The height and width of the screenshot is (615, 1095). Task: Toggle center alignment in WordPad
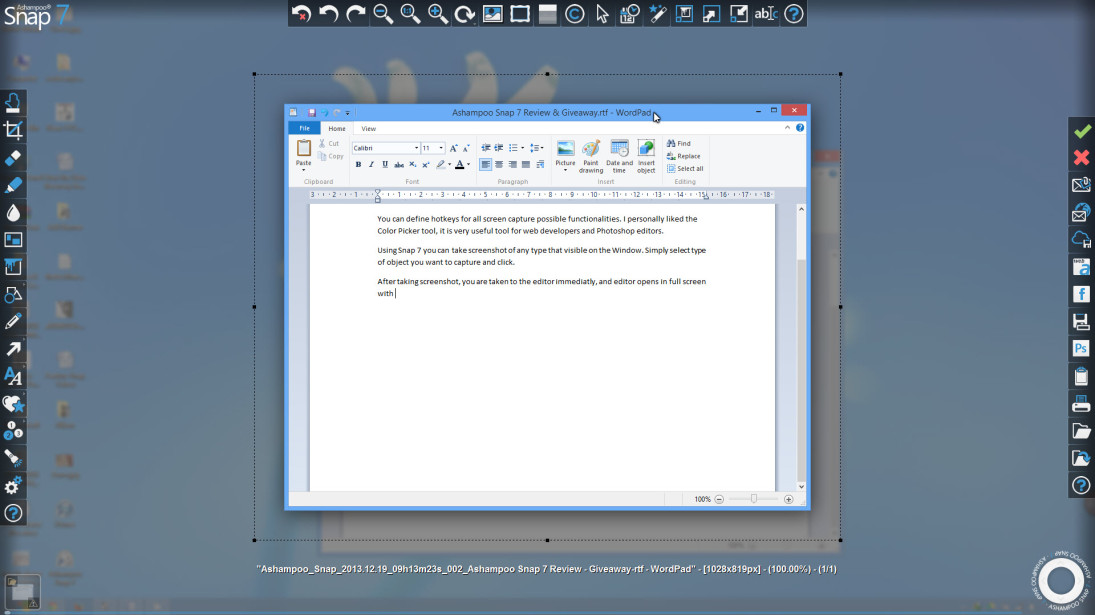tap(499, 165)
